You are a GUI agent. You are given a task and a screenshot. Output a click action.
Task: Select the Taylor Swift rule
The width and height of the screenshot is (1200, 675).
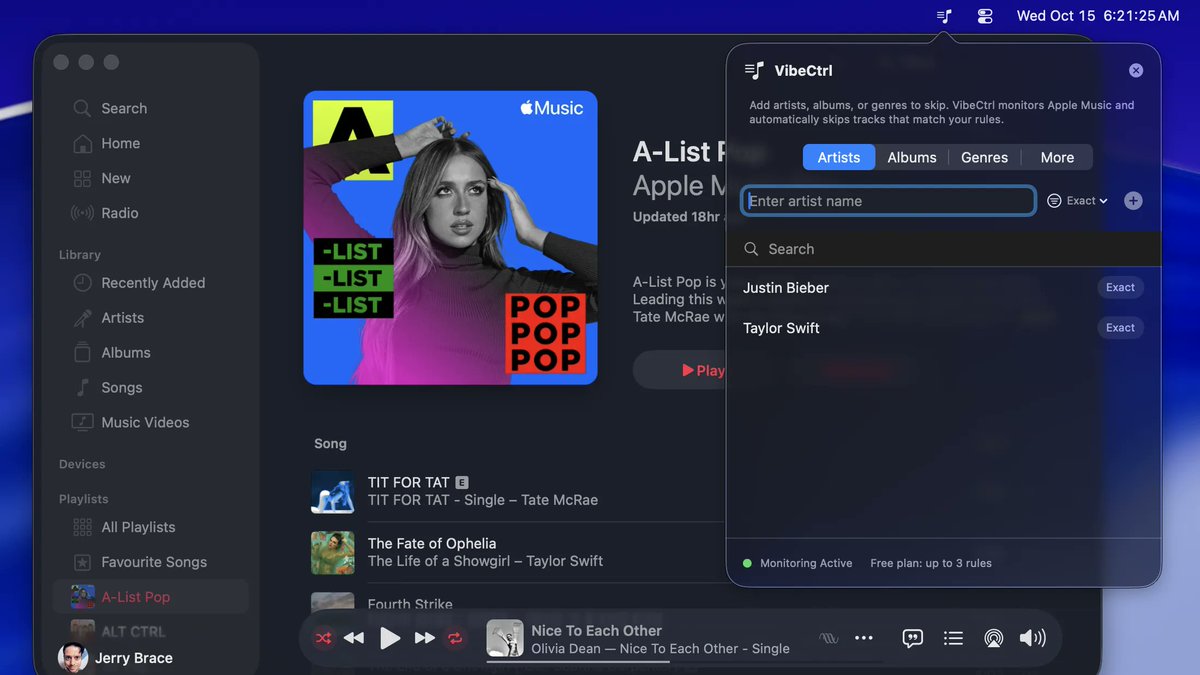click(944, 328)
